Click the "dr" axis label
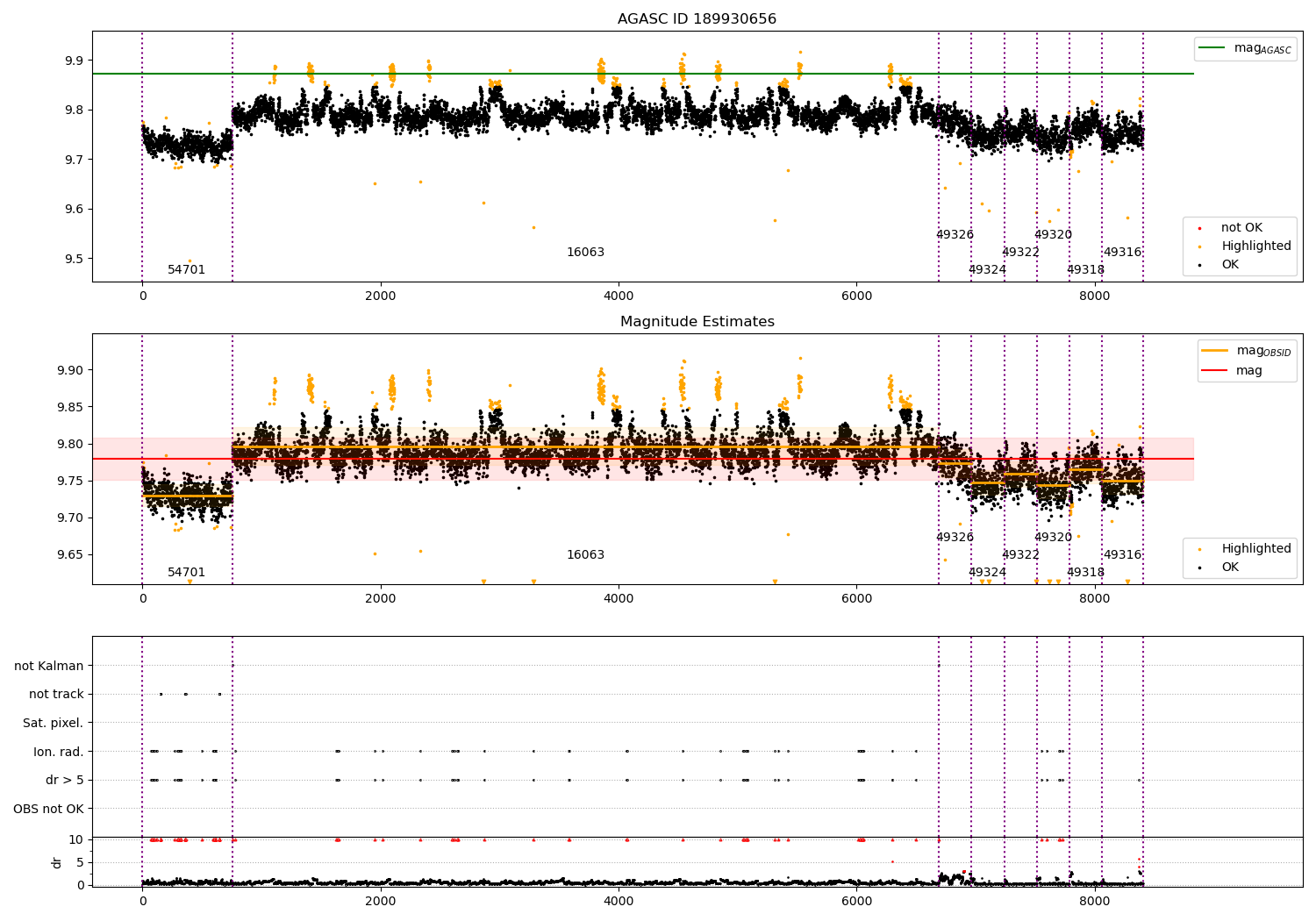 57,862
